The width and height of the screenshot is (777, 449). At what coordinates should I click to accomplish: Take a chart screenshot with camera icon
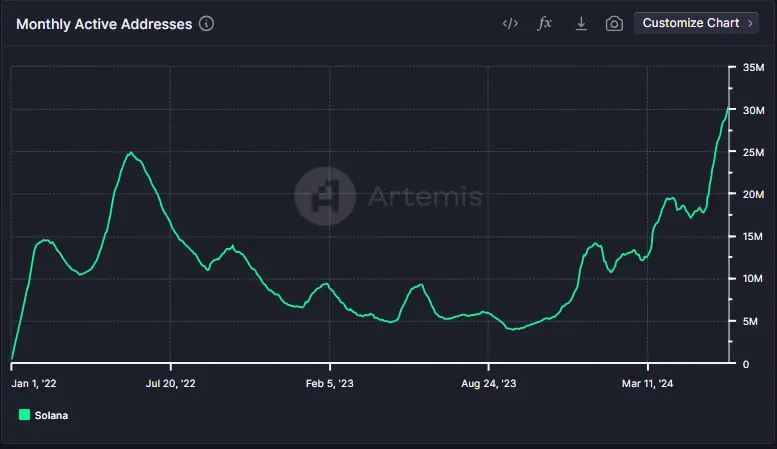(614, 23)
